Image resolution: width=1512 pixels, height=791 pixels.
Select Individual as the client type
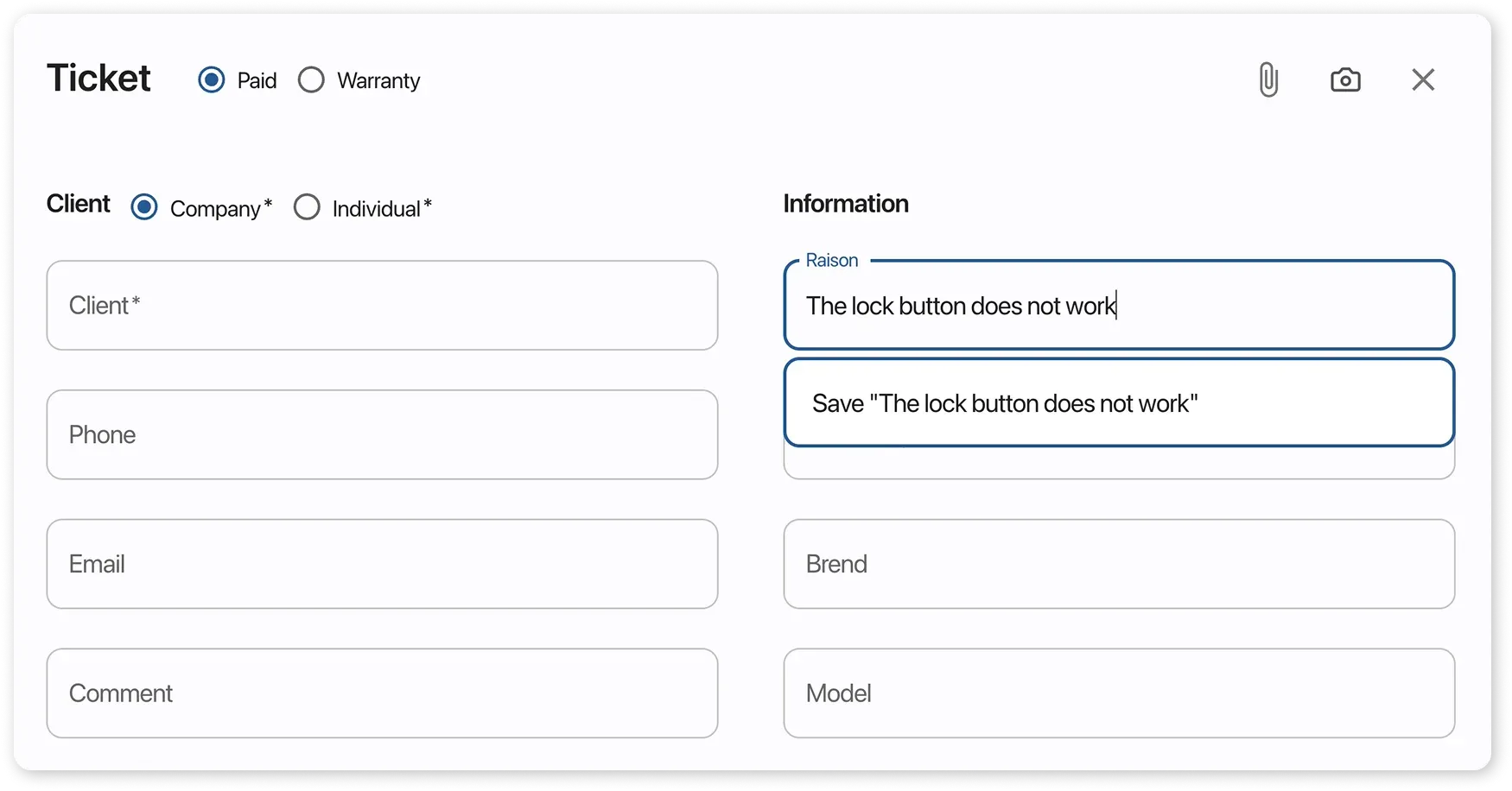click(x=307, y=207)
